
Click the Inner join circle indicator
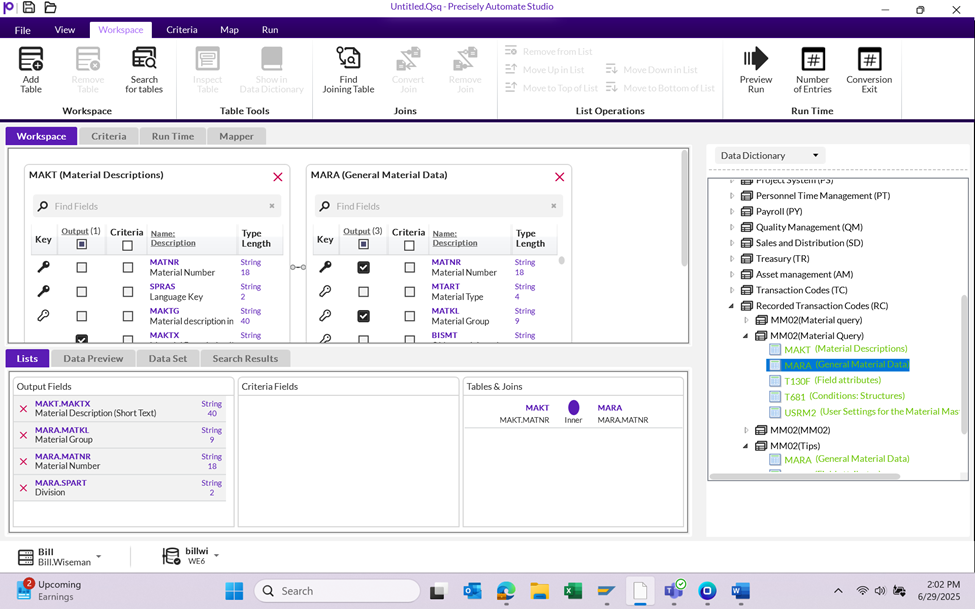pos(574,408)
